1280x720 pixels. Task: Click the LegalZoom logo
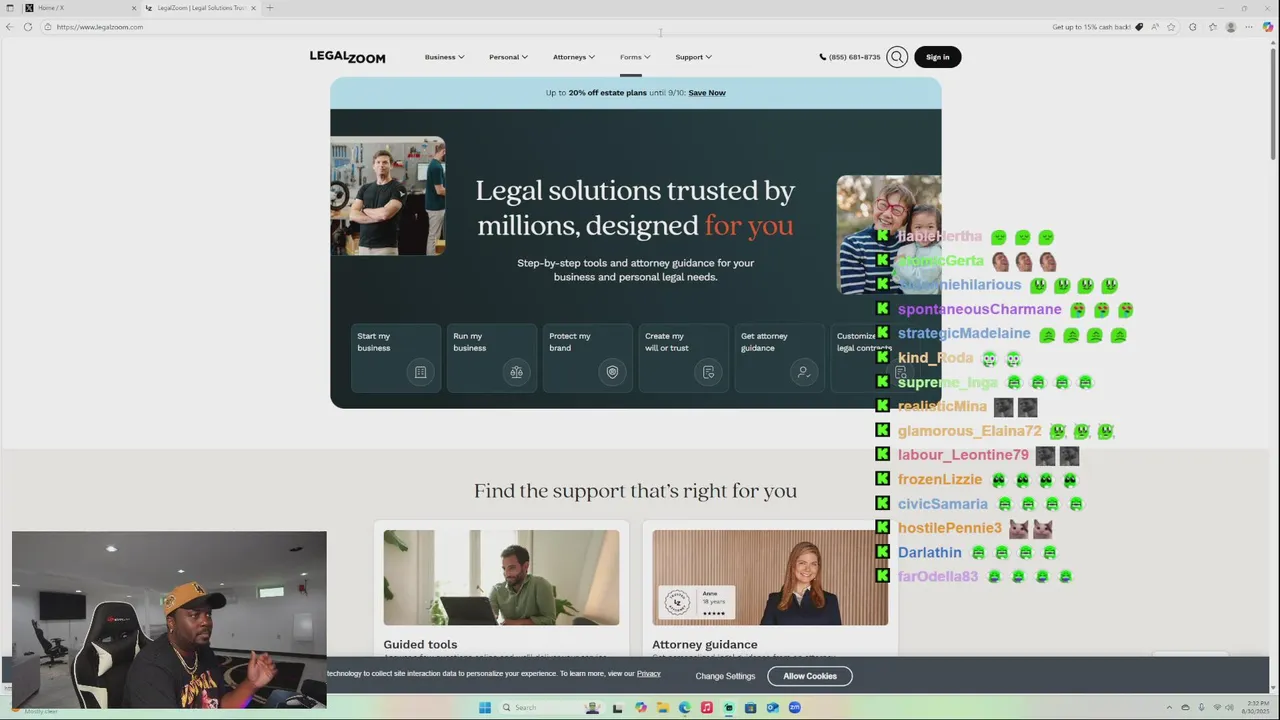[x=347, y=57]
